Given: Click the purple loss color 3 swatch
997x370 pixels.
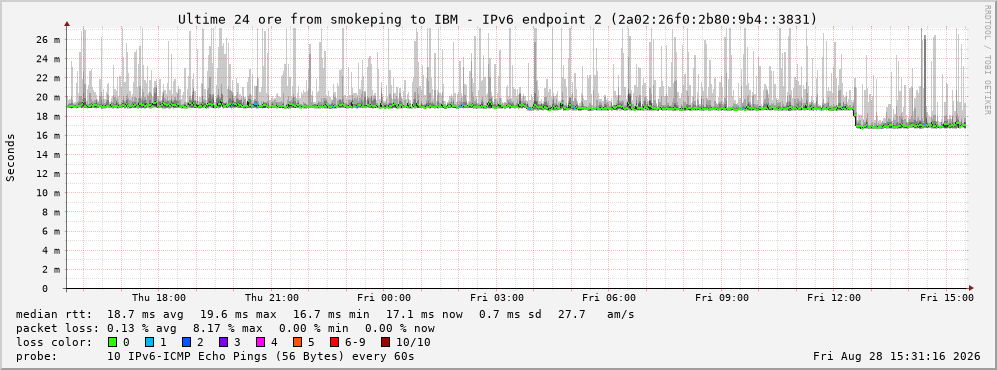Looking at the screenshot, I should [223, 342].
